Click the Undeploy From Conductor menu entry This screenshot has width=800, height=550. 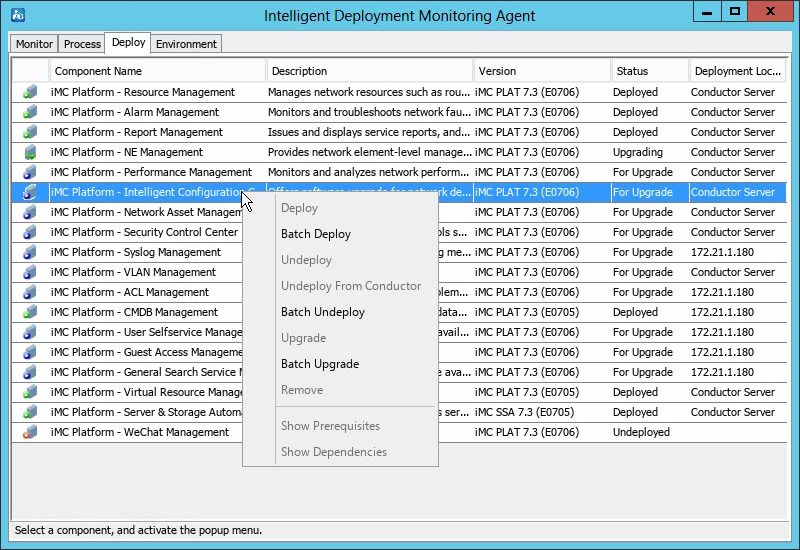351,286
